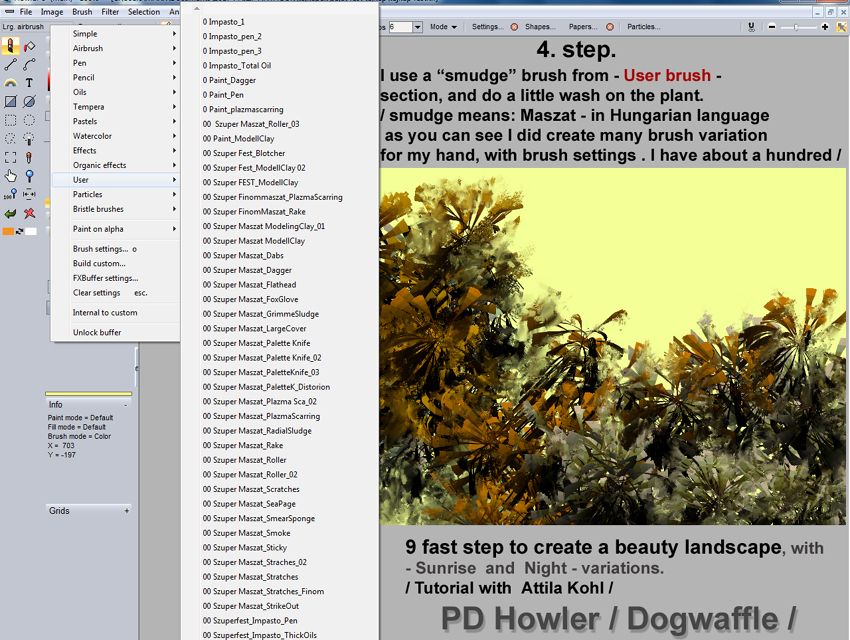Select the paint brush tool icon
Image resolution: width=850 pixels, height=640 pixels.
(x=10, y=46)
